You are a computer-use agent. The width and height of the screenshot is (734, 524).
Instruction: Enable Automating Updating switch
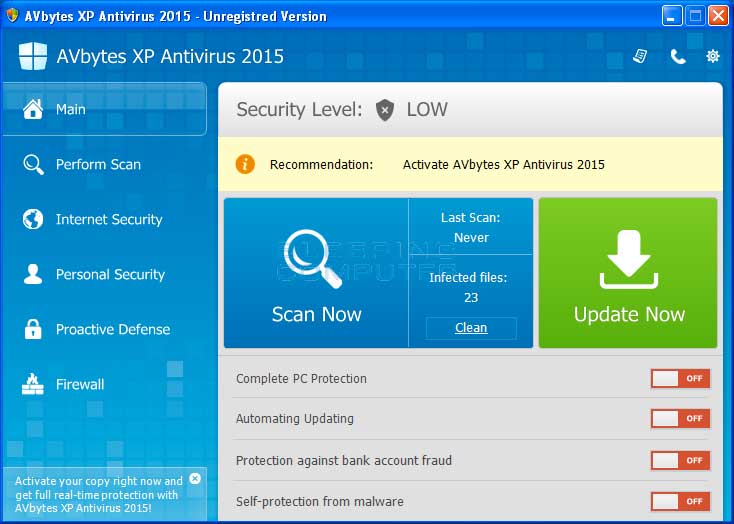680,419
